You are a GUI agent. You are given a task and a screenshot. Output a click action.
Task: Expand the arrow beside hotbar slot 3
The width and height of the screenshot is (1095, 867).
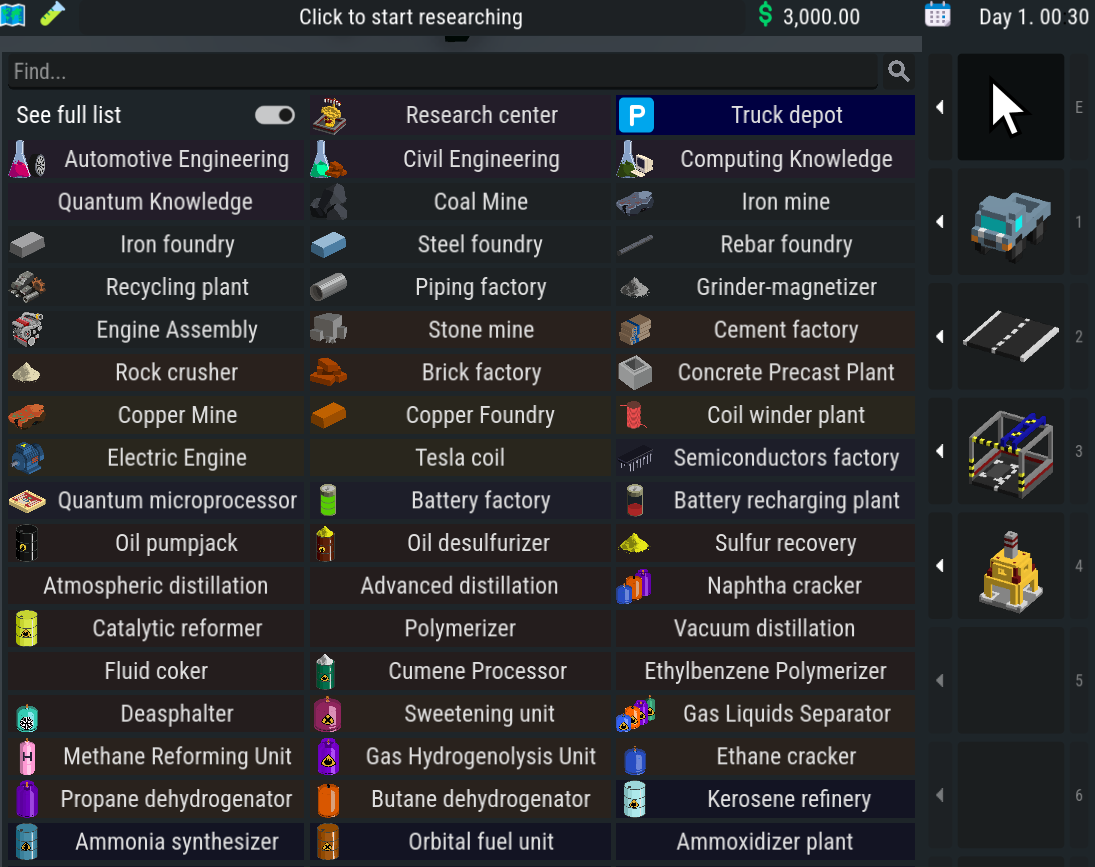click(x=940, y=452)
